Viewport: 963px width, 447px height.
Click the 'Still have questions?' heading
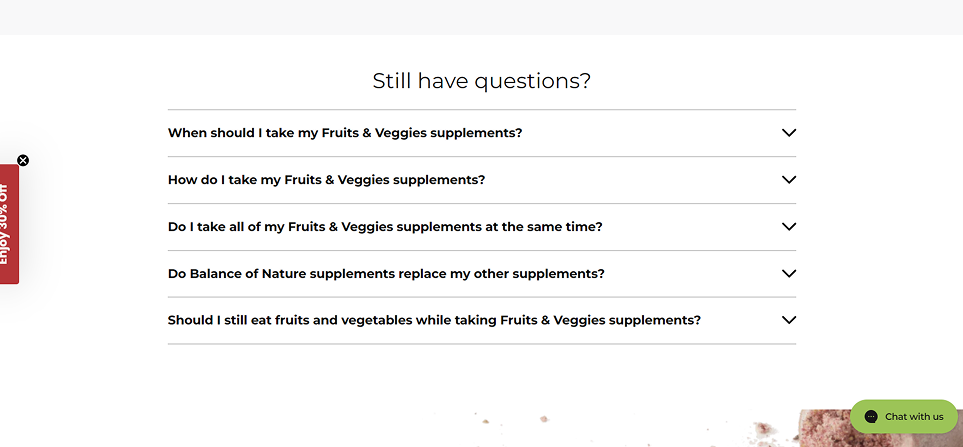(481, 81)
